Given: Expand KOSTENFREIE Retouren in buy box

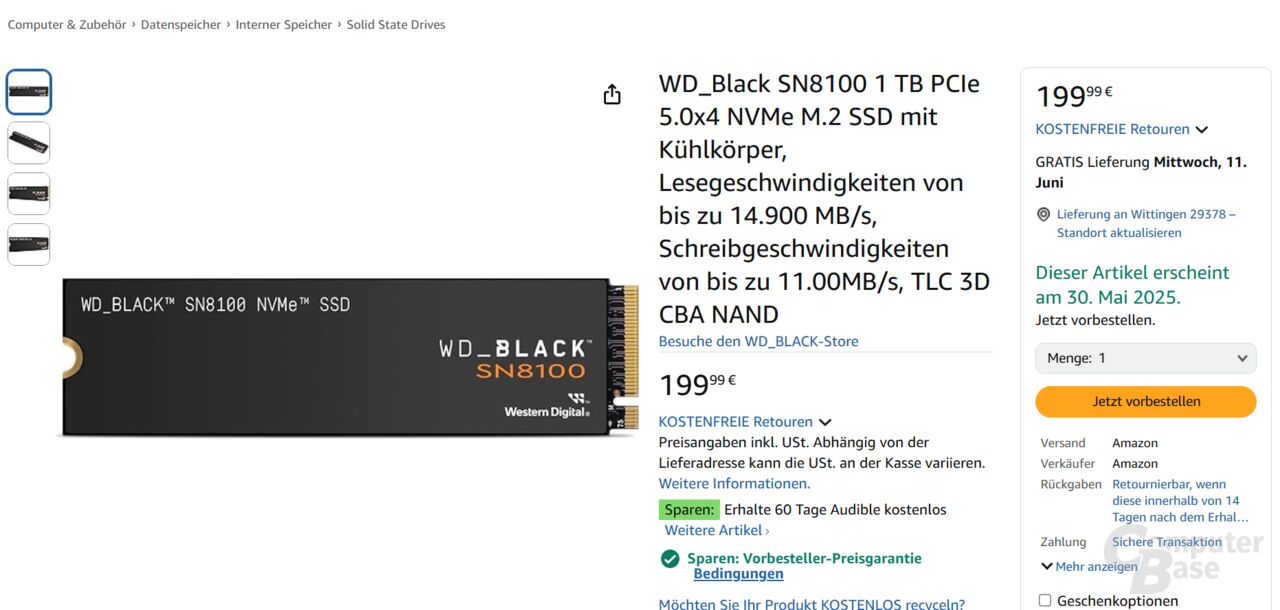Looking at the screenshot, I should 1121,129.
